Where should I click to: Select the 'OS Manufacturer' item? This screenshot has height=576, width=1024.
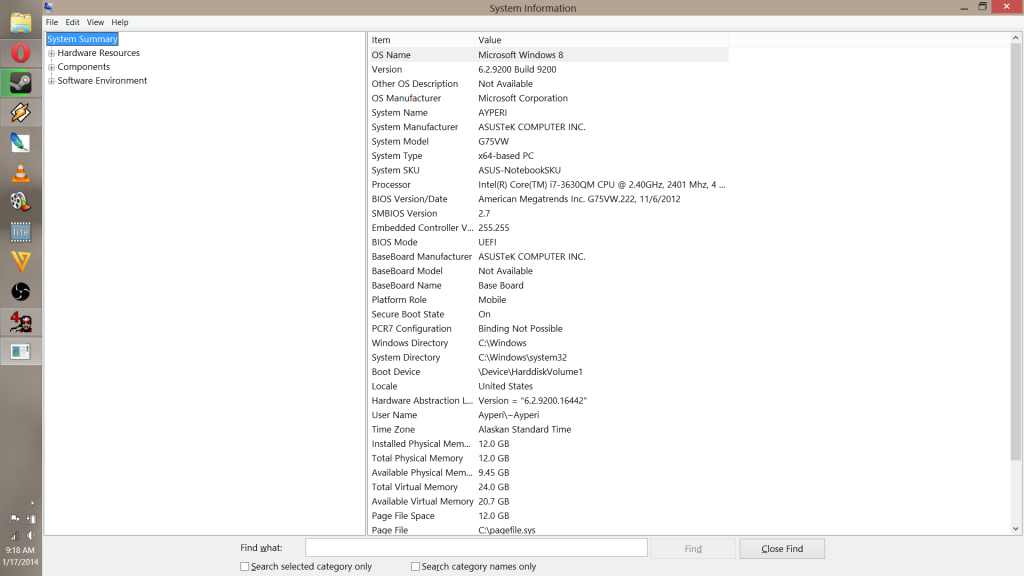tap(406, 98)
